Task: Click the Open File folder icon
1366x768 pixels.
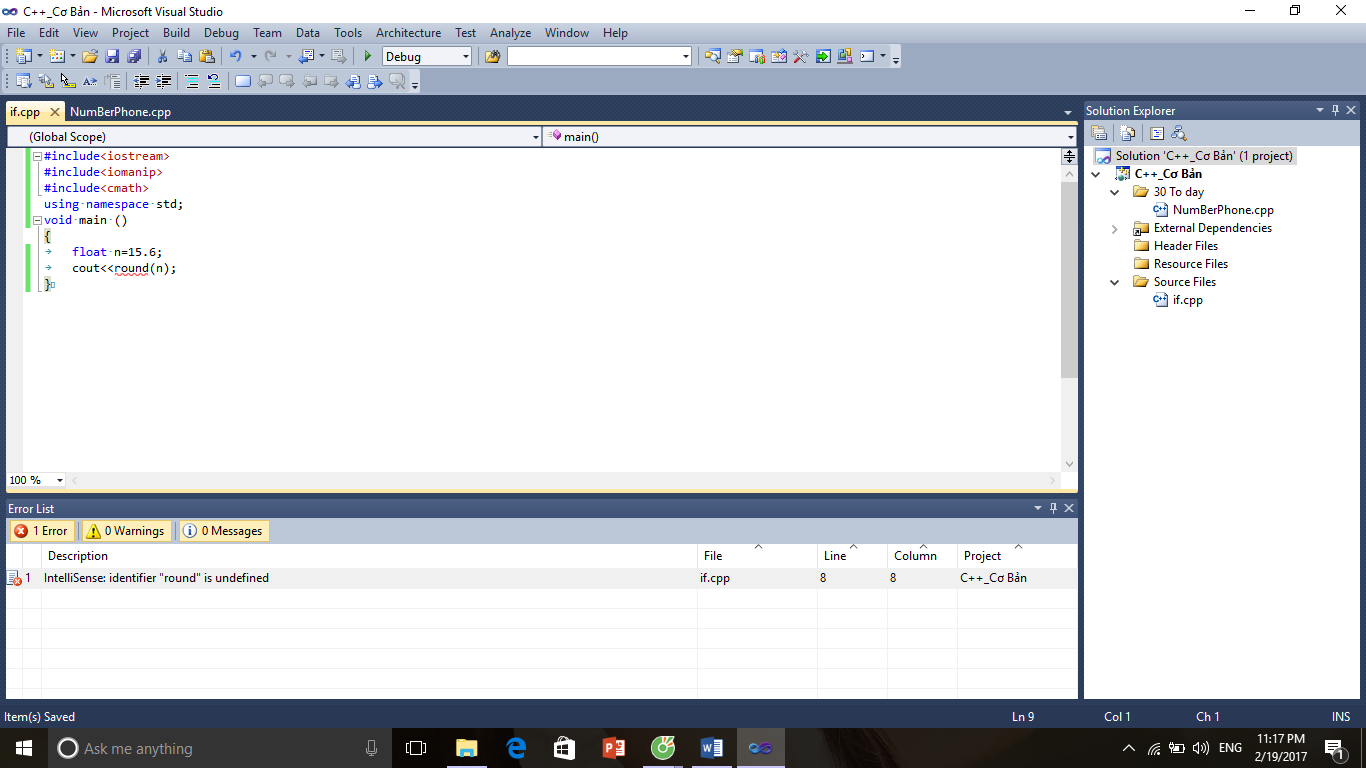Action: (x=90, y=57)
